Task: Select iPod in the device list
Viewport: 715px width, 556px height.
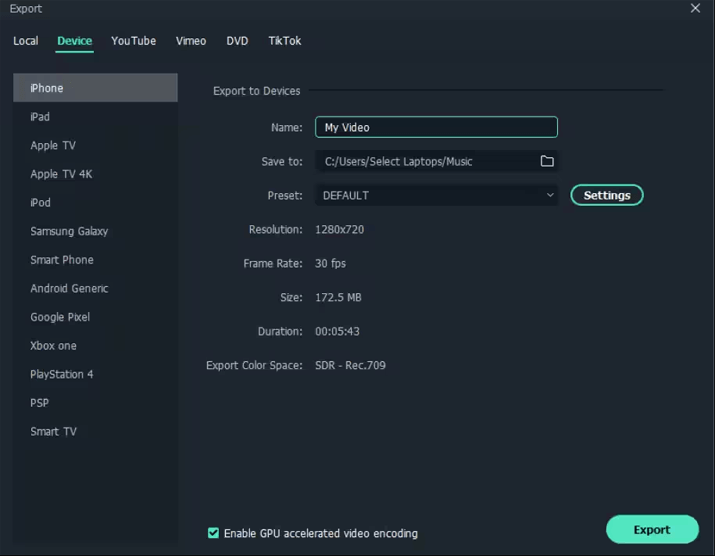Action: (x=95, y=203)
